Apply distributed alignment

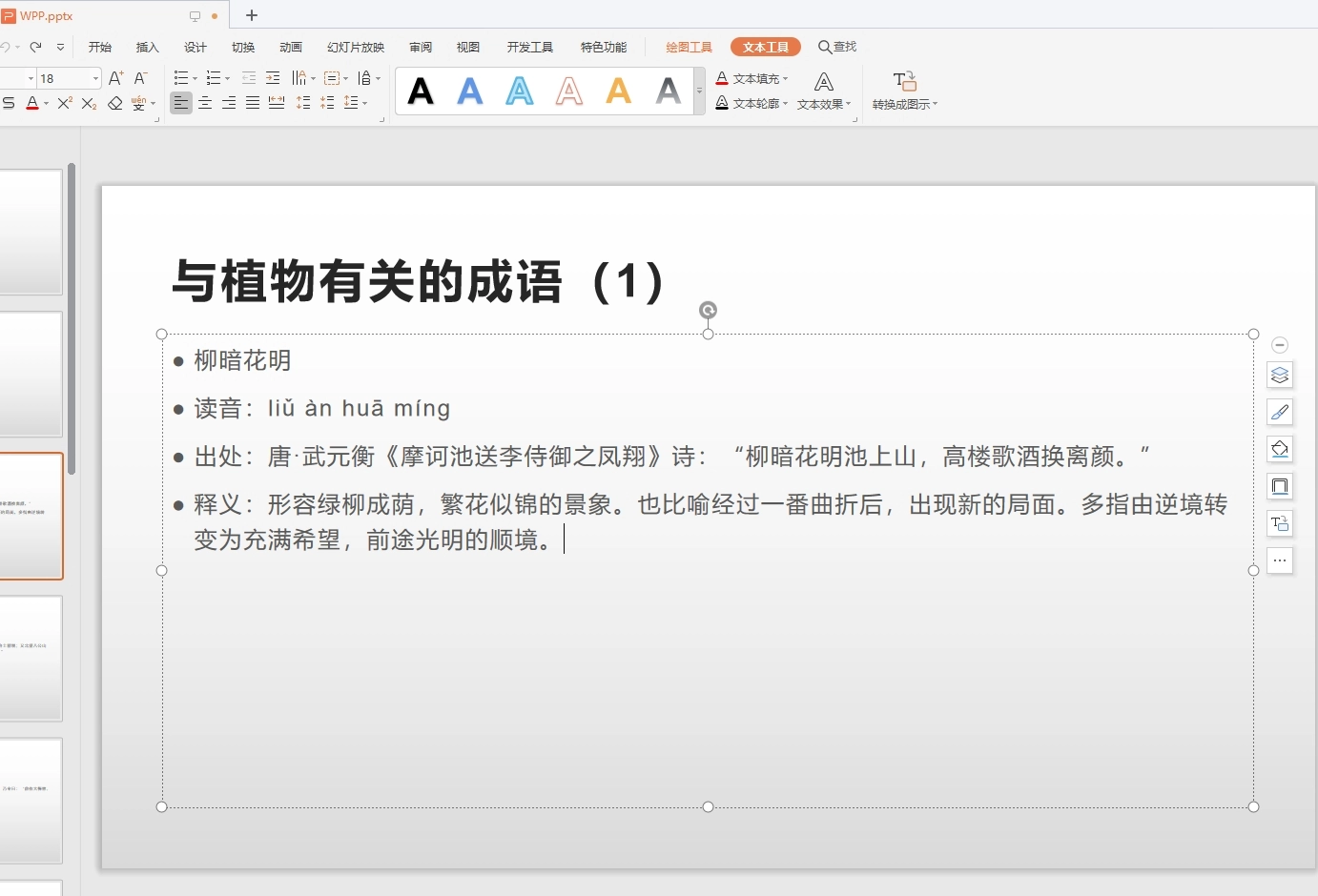click(x=277, y=103)
